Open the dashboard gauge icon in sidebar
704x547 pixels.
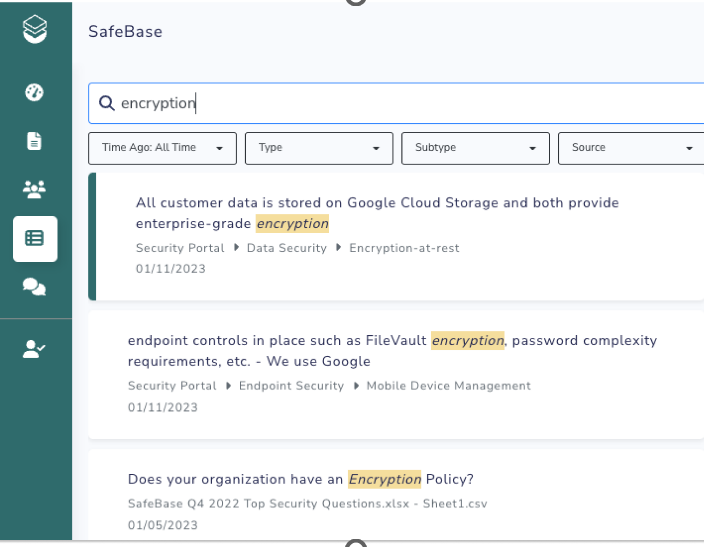[x=35, y=92]
